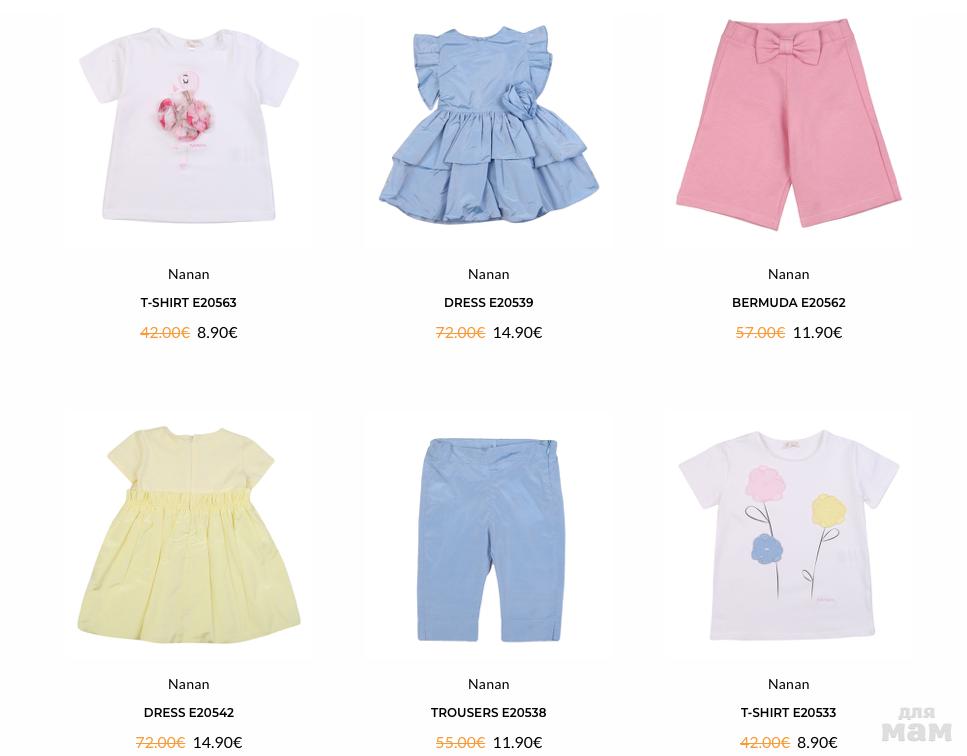Click the 8.90€ price under T-SHIRT E20563
The height and width of the screenshot is (756, 967).
[x=217, y=333]
